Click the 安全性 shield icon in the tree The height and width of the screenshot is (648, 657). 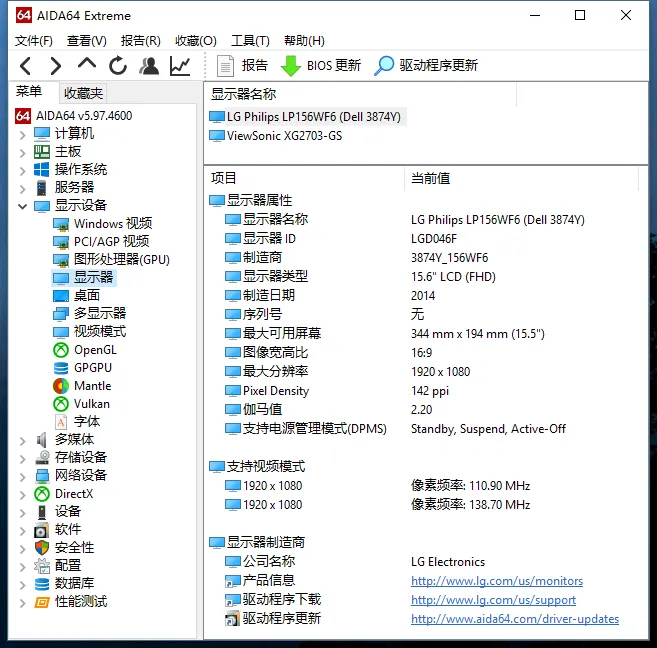coord(42,548)
